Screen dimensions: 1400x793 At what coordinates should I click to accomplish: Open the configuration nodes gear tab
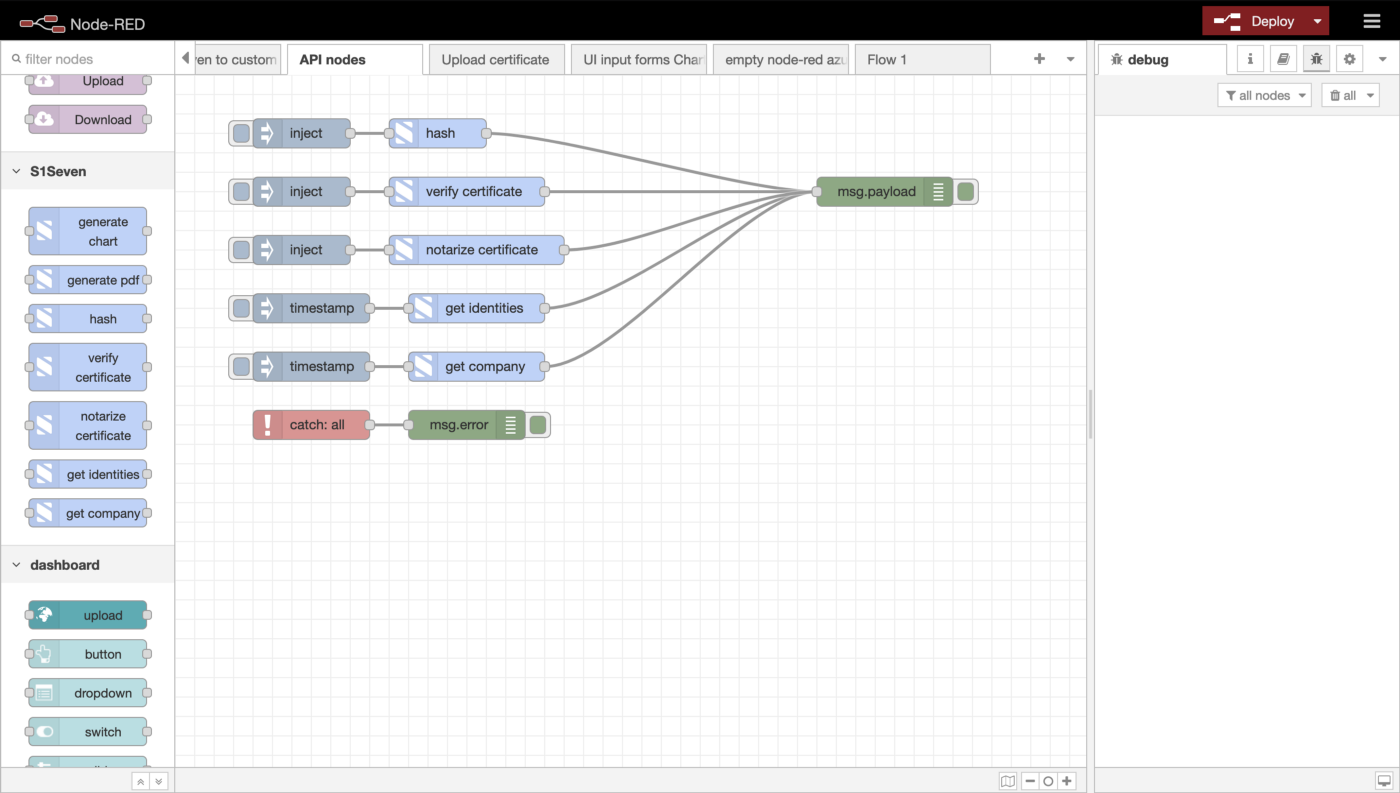(x=1349, y=59)
